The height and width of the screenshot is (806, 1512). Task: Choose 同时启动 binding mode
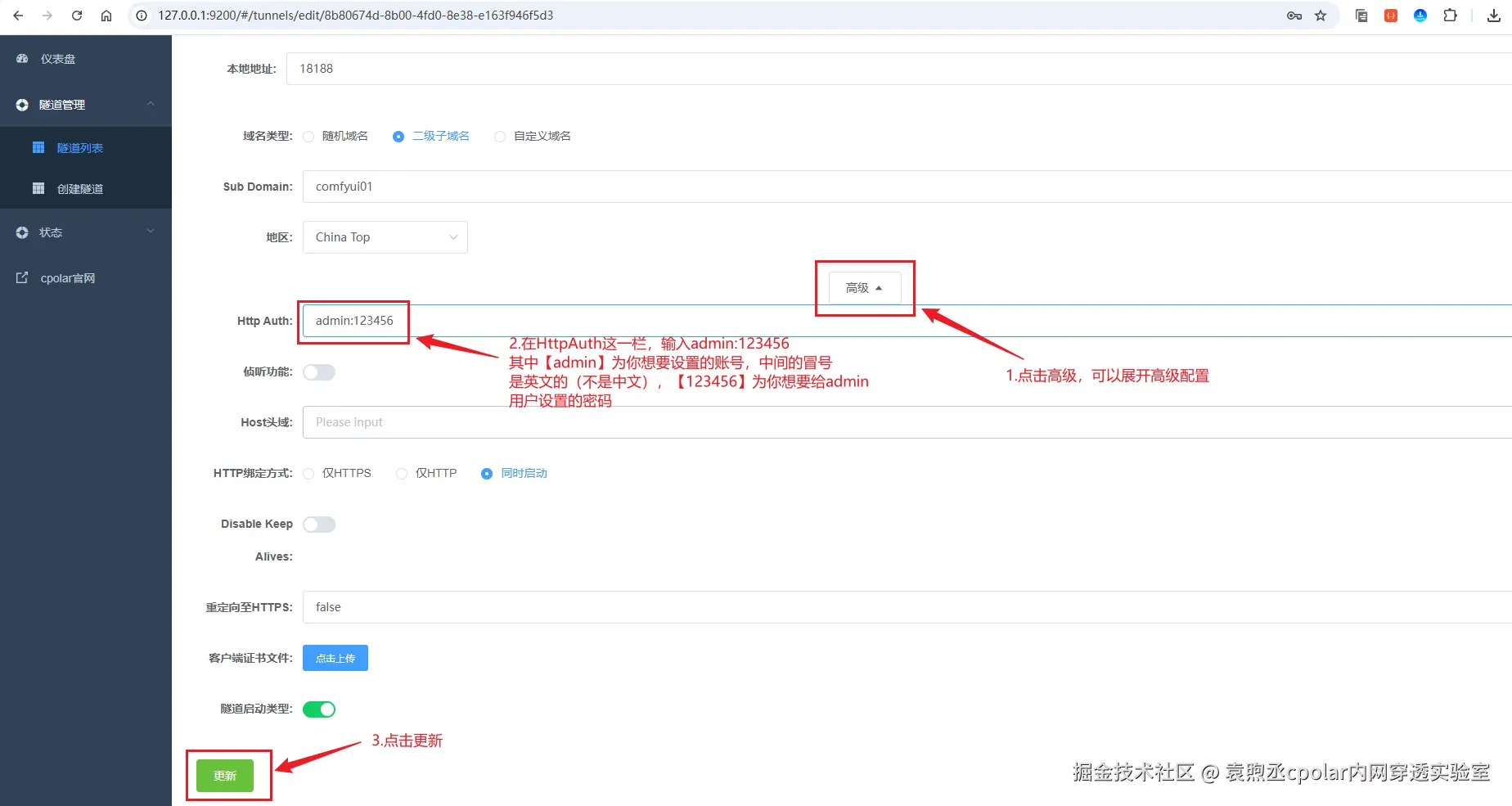click(487, 474)
